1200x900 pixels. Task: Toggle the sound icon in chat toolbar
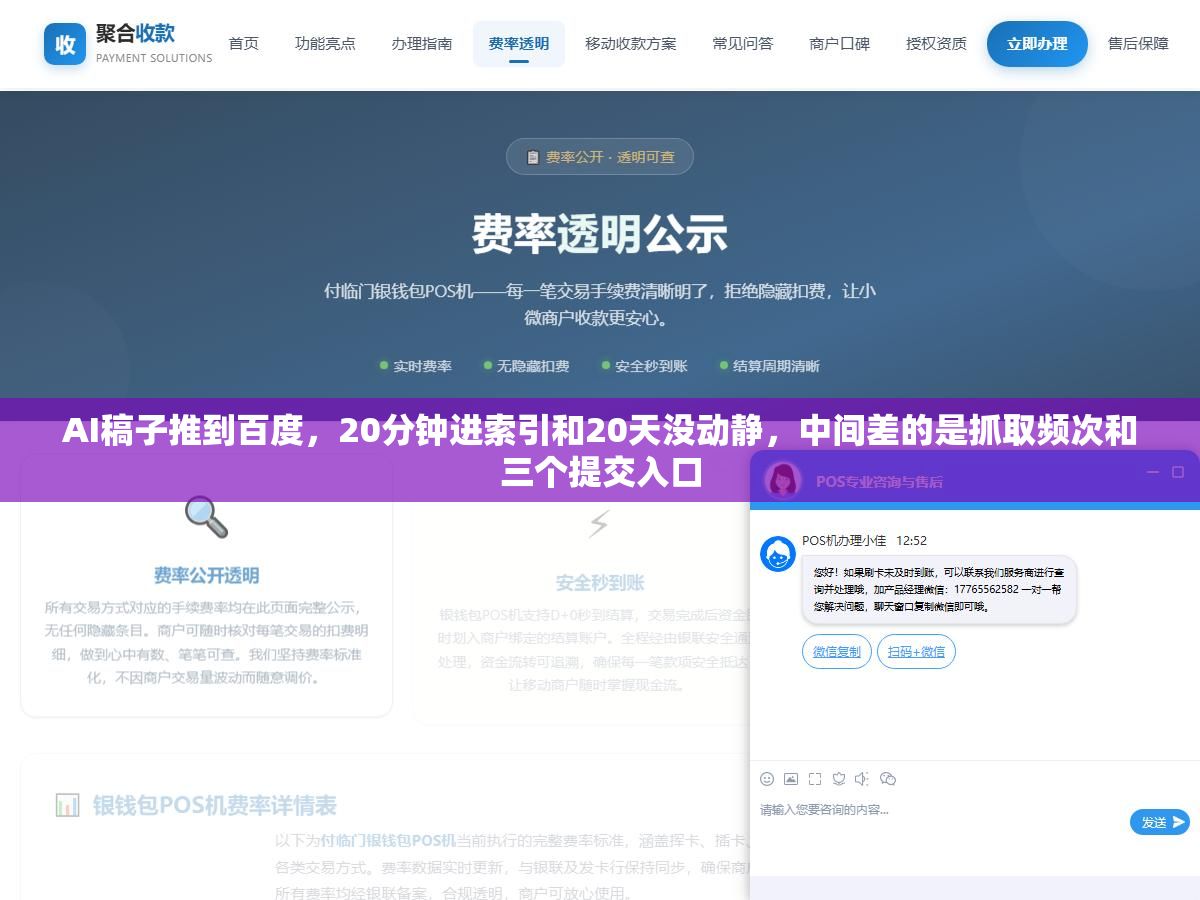863,779
